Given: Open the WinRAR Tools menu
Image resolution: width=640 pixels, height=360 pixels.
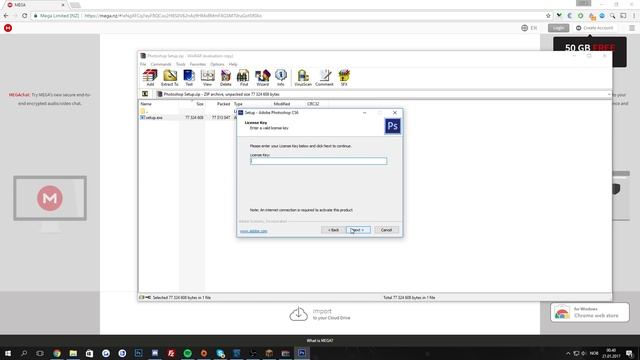Looking at the screenshot, I should click(180, 64).
